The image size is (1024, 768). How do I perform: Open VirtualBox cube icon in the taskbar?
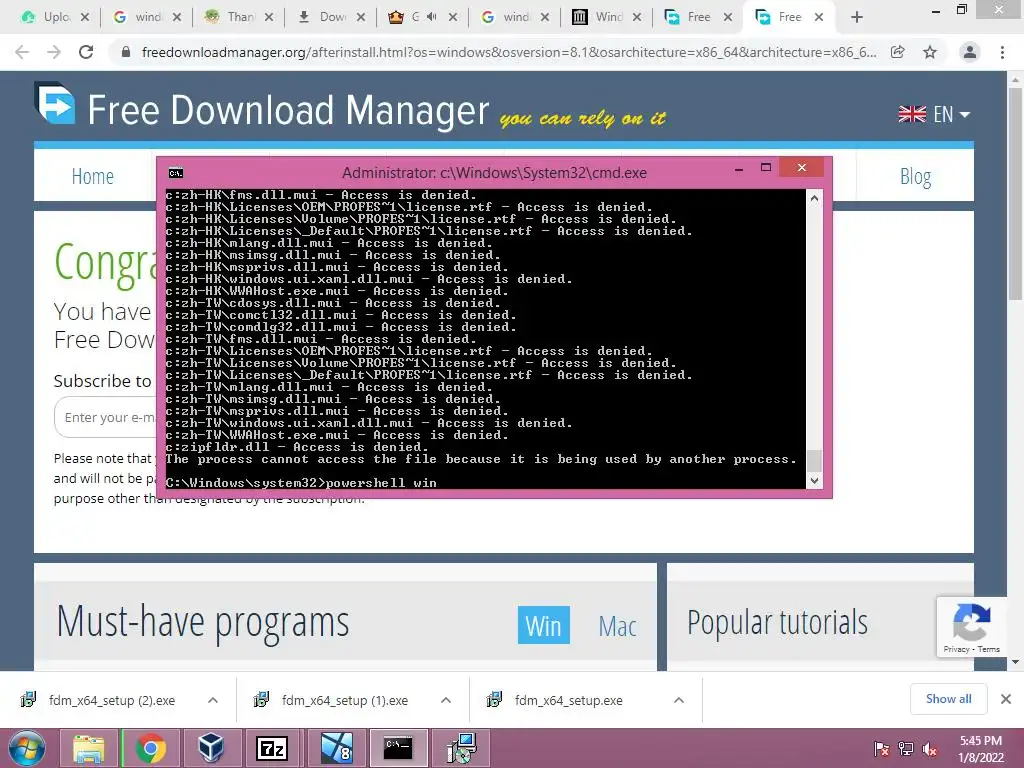pos(211,748)
